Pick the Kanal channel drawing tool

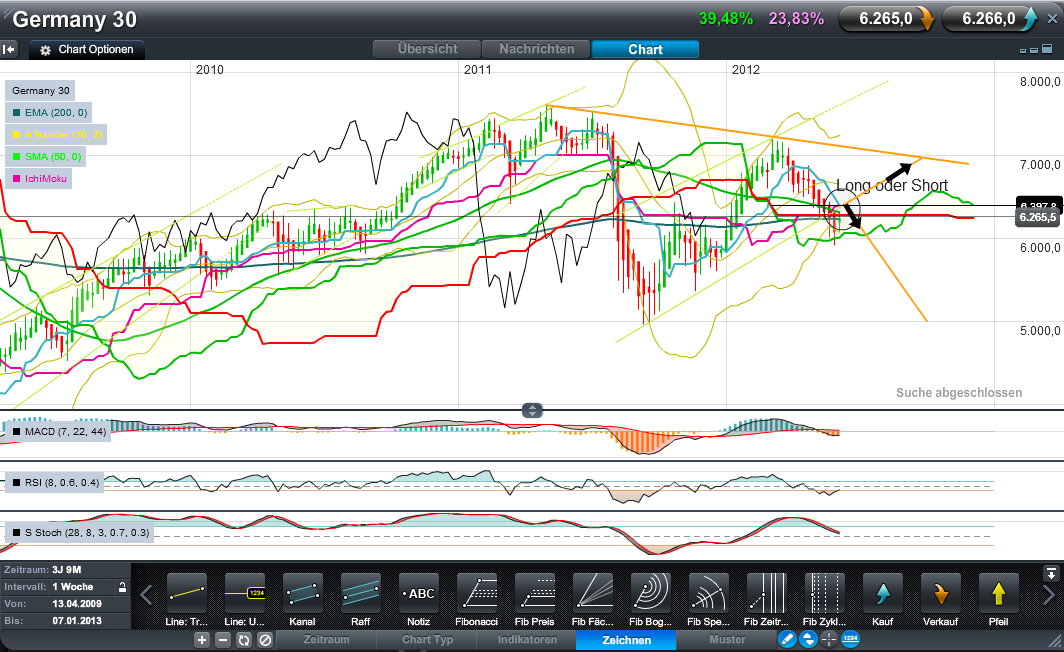(303, 593)
